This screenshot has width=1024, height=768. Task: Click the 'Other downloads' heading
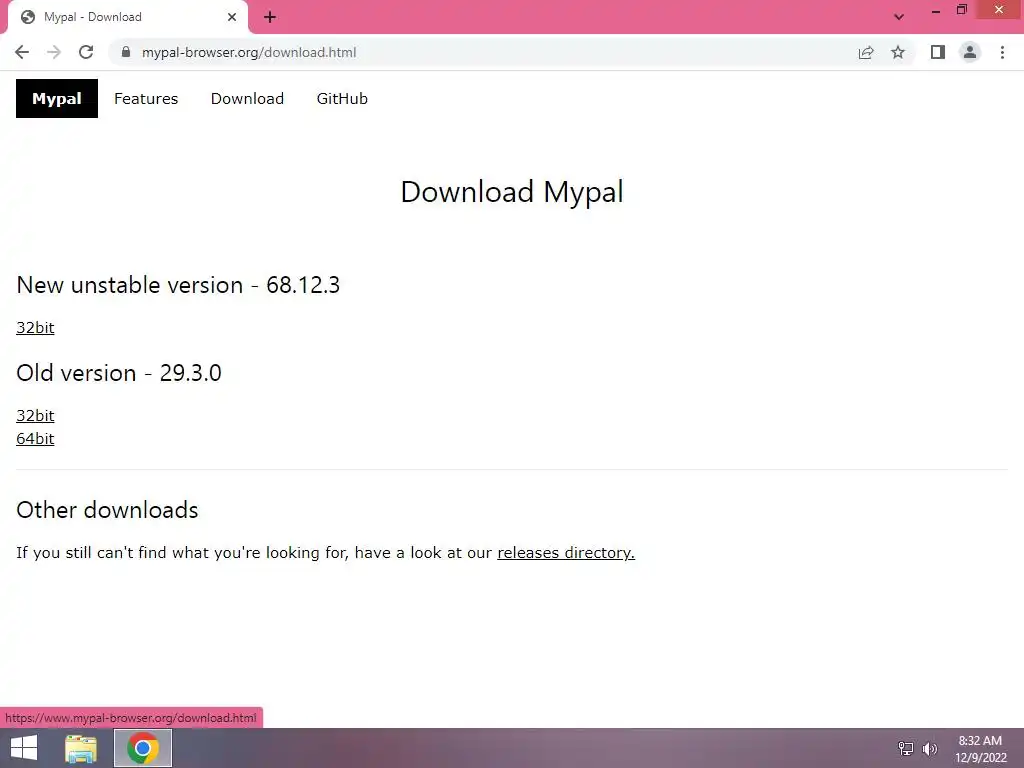(107, 510)
